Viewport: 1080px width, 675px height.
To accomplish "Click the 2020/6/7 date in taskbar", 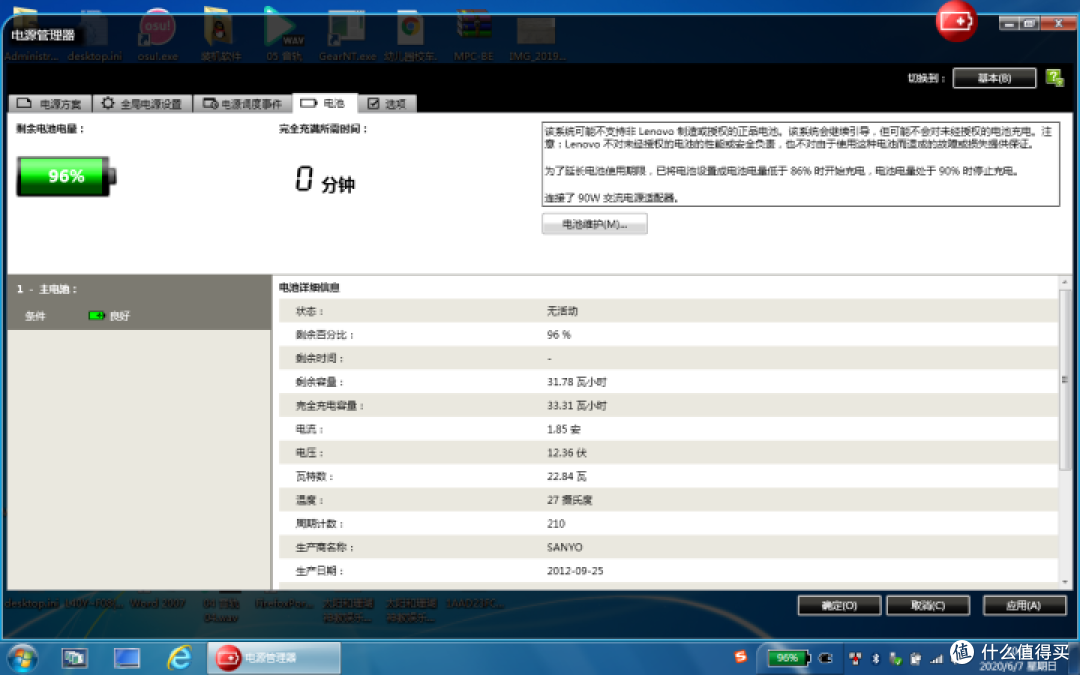I will [1017, 667].
